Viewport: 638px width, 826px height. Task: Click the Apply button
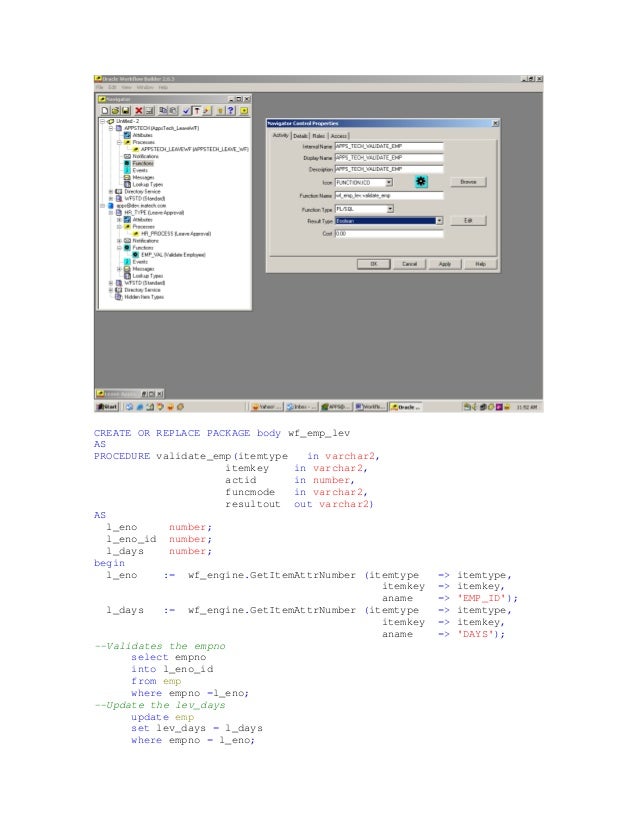445,264
